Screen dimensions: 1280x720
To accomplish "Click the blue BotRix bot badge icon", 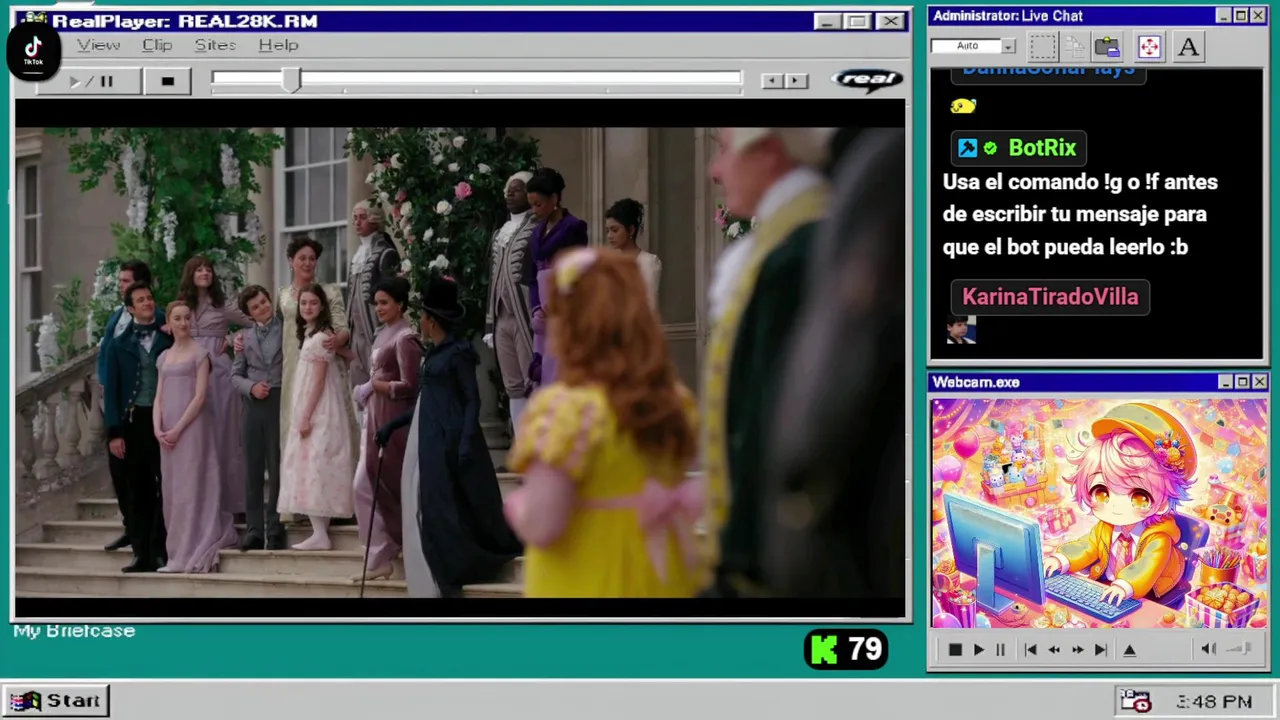I will coord(967,148).
